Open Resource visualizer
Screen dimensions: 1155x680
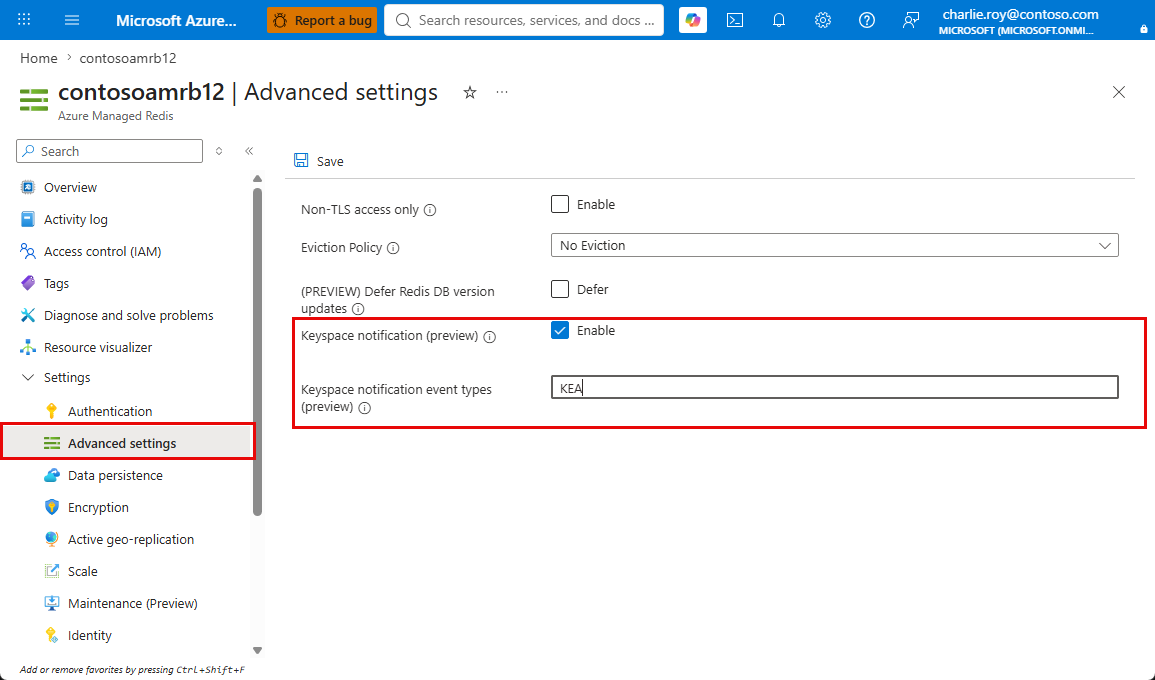click(98, 347)
